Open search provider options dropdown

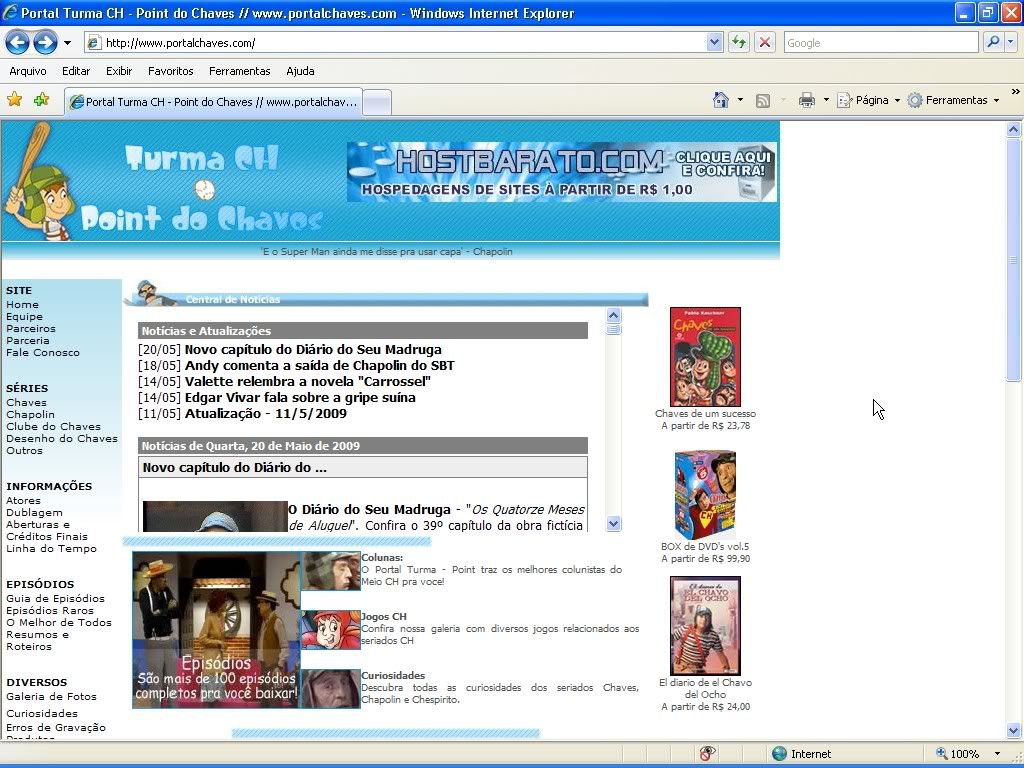click(x=1011, y=43)
